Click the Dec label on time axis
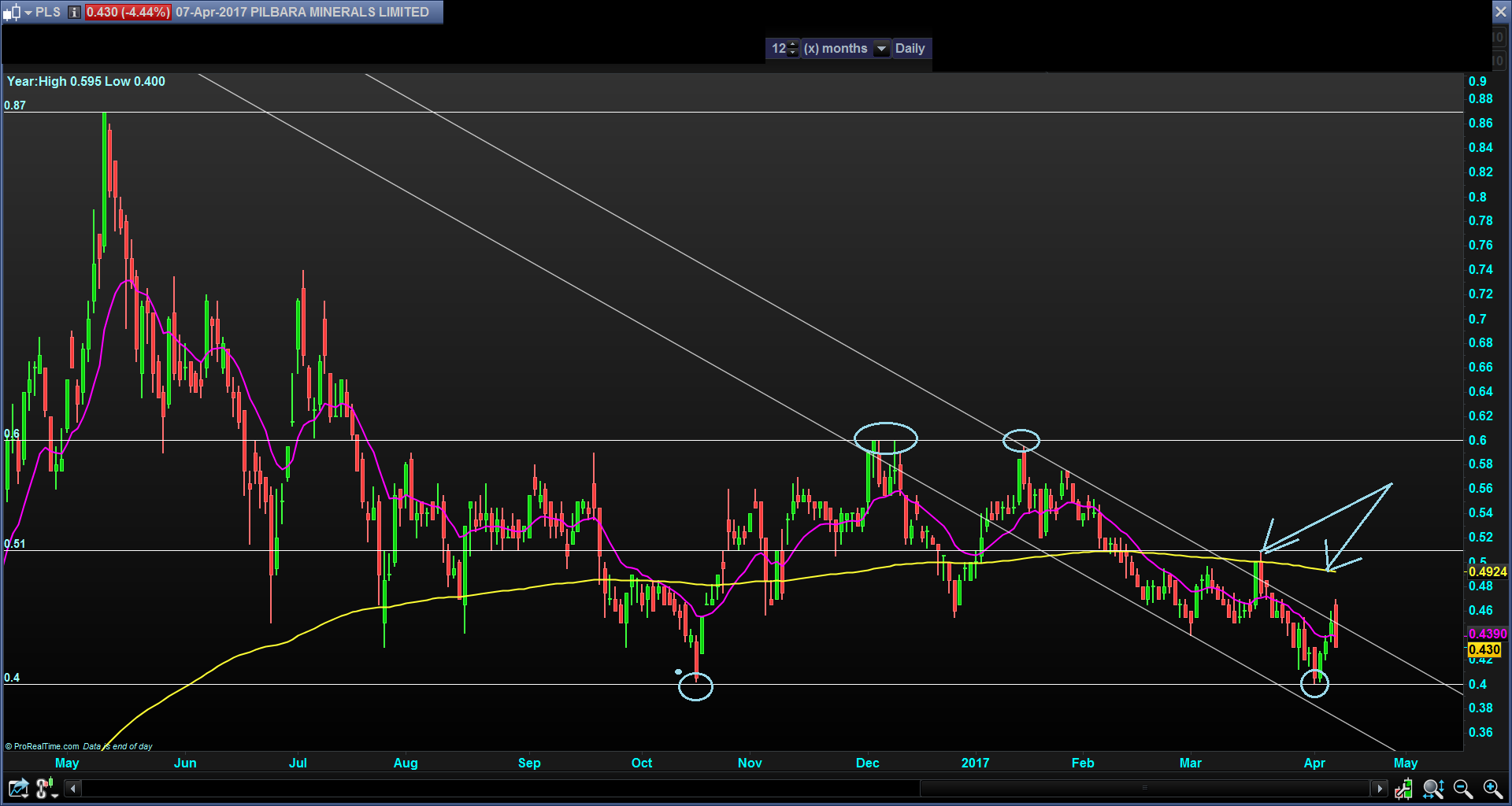The image size is (1512, 806). (x=867, y=763)
